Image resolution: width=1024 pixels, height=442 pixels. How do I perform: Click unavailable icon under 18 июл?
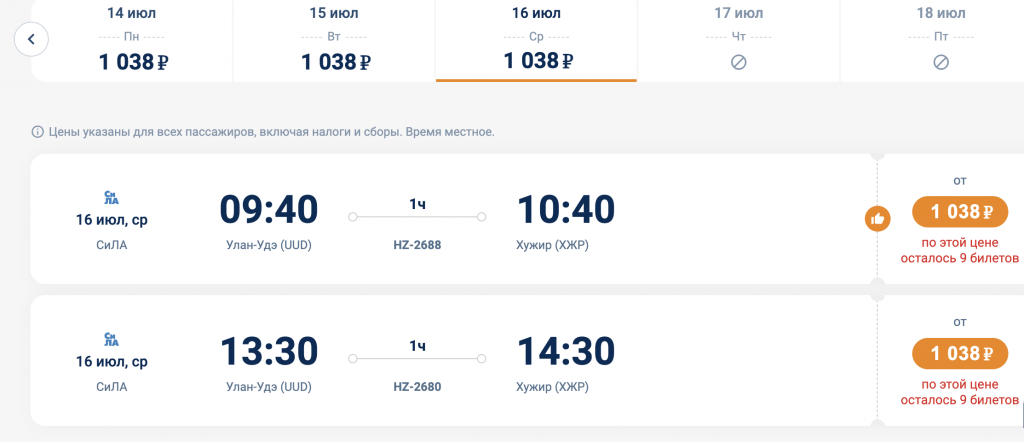(x=940, y=63)
